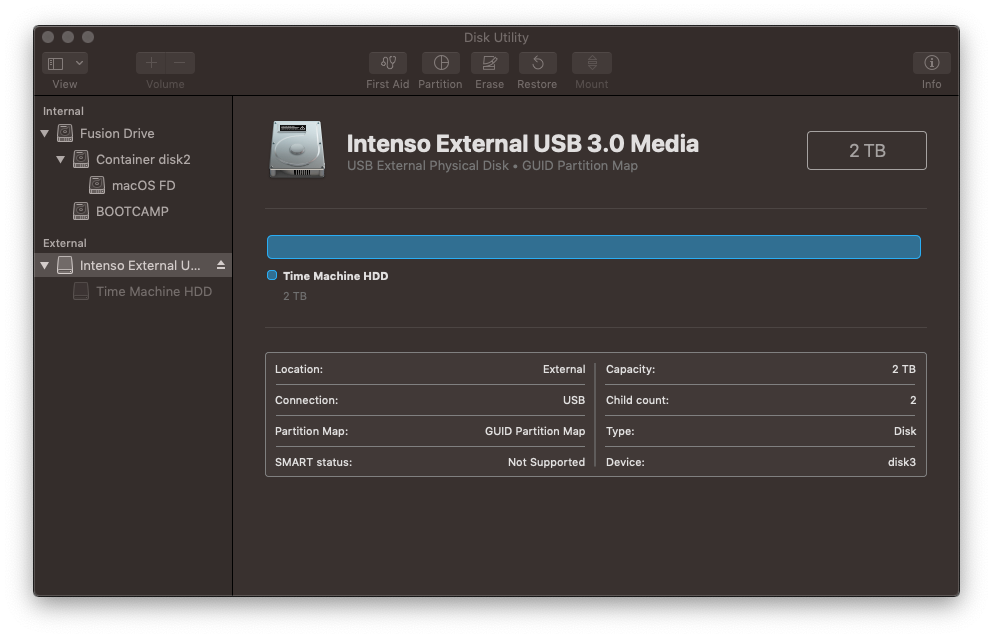
Task: Select Container disk2 in sidebar
Action: click(x=143, y=160)
